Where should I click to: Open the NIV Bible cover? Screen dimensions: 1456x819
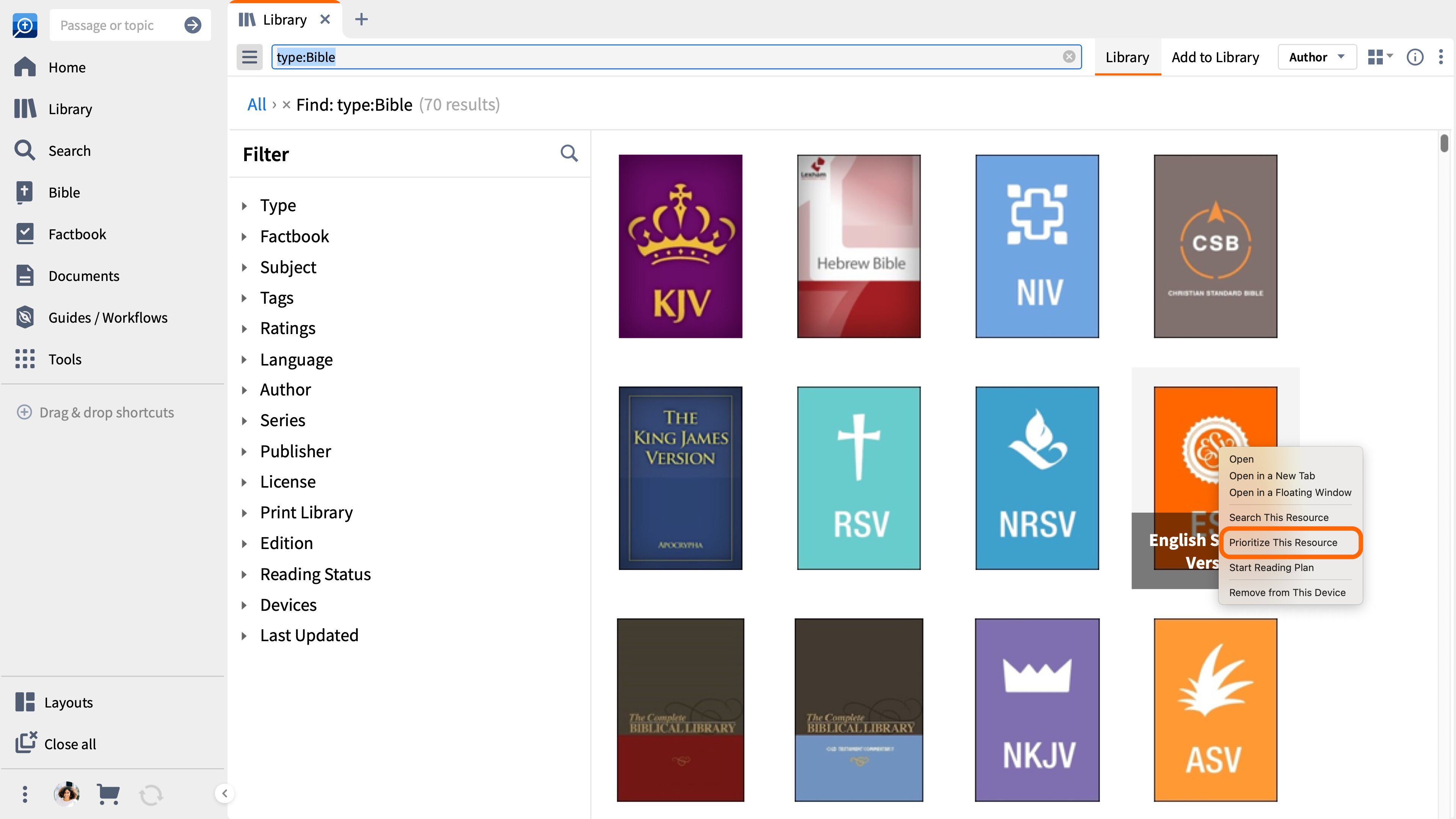(1037, 246)
